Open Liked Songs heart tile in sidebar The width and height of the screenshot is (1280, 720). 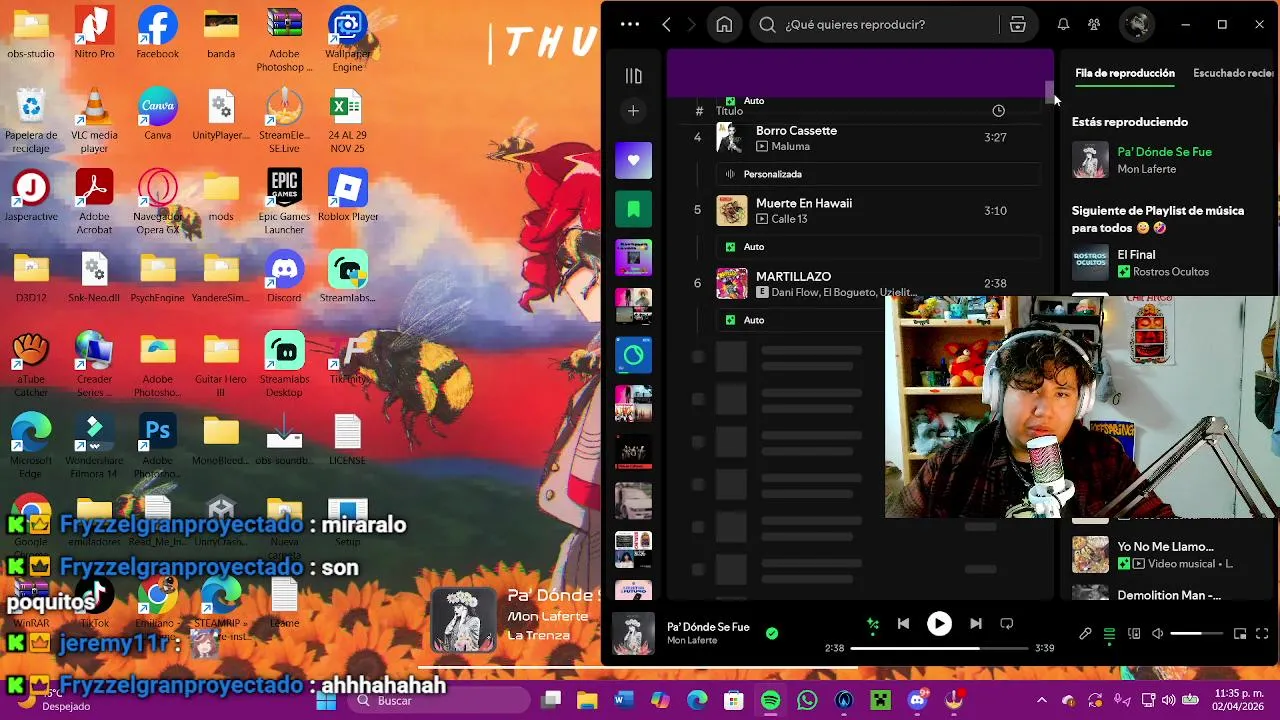coord(633,160)
